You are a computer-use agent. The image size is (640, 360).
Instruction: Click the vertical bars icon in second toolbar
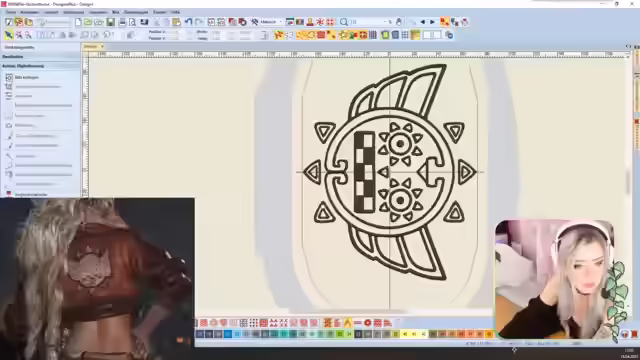pos(373,35)
